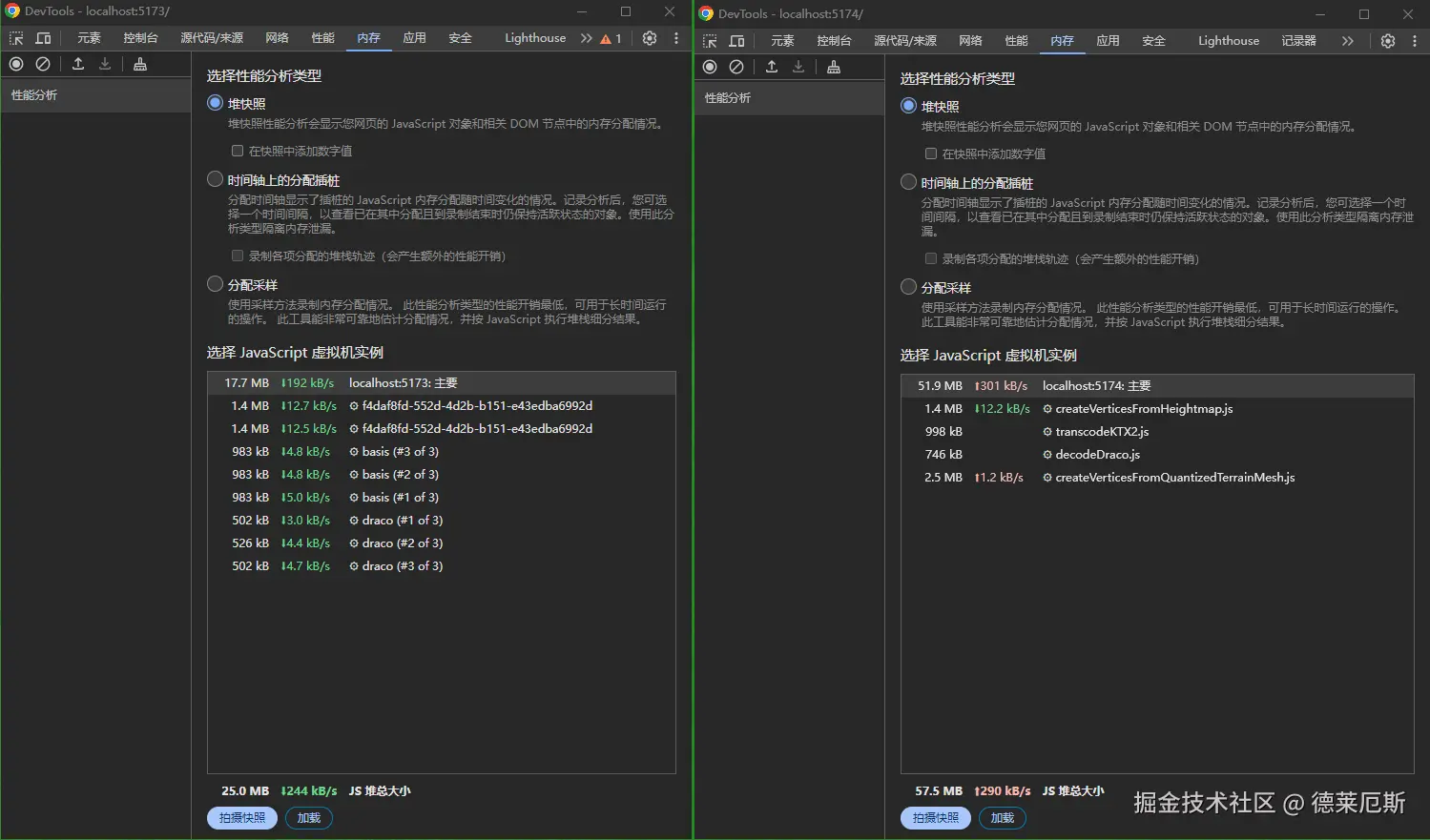Viewport: 1430px width, 840px height.
Task: Click inspect element icon in right DevTools window
Action: (710, 41)
